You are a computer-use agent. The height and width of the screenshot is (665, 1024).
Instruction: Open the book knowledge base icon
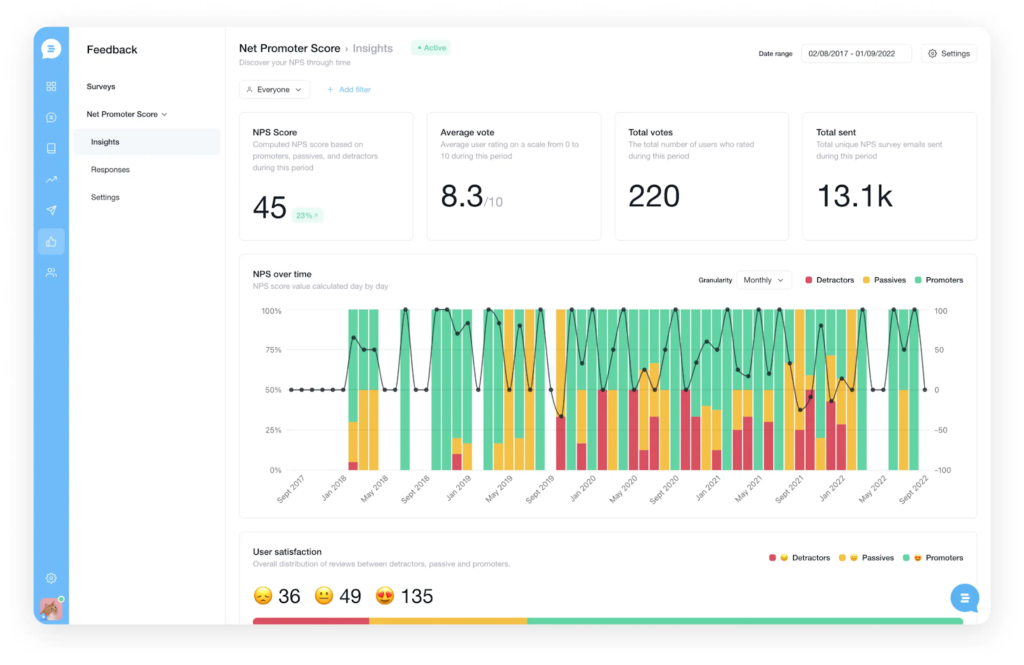click(x=51, y=148)
